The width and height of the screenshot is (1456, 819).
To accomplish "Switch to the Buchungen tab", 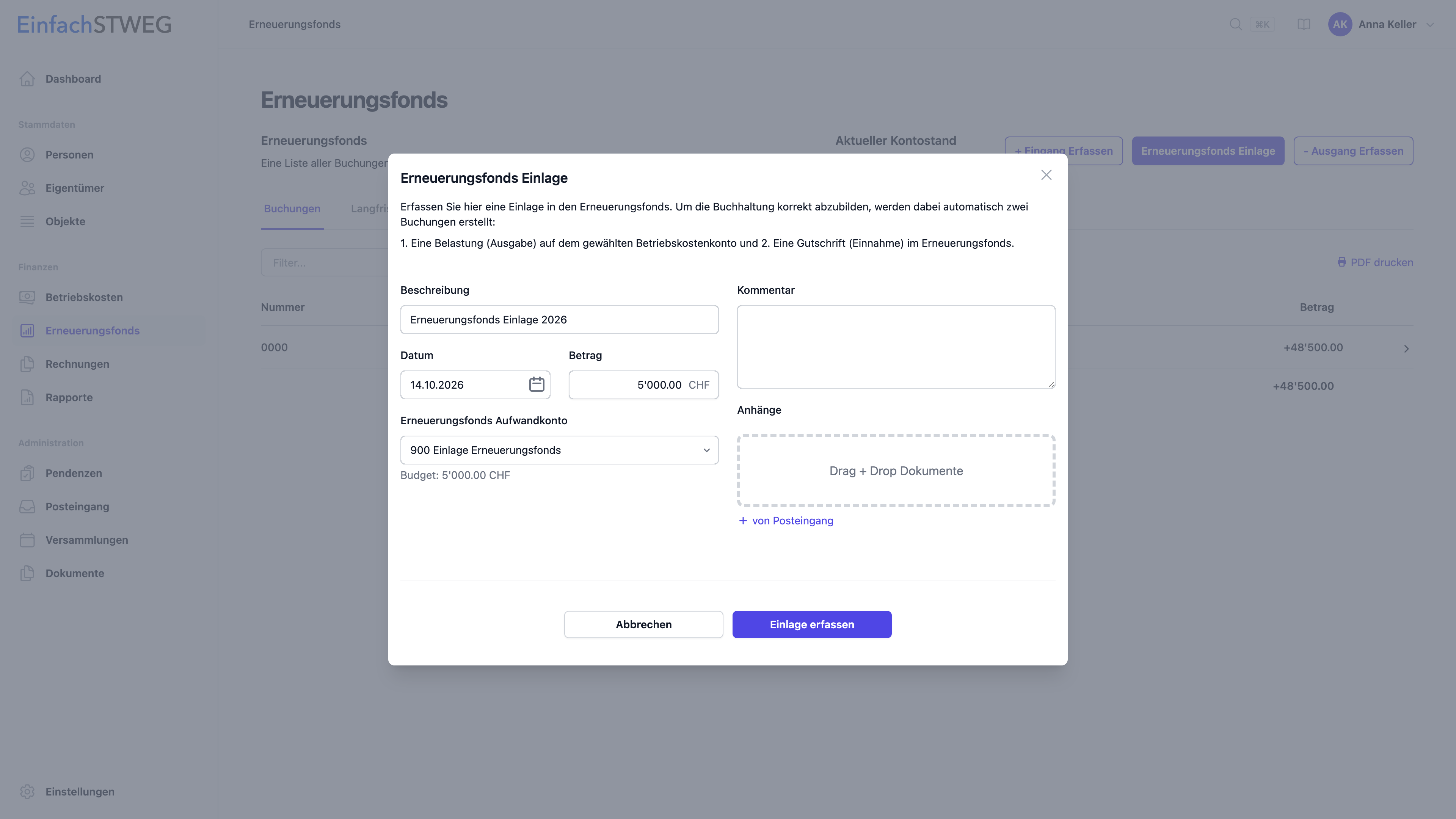I will click(292, 209).
